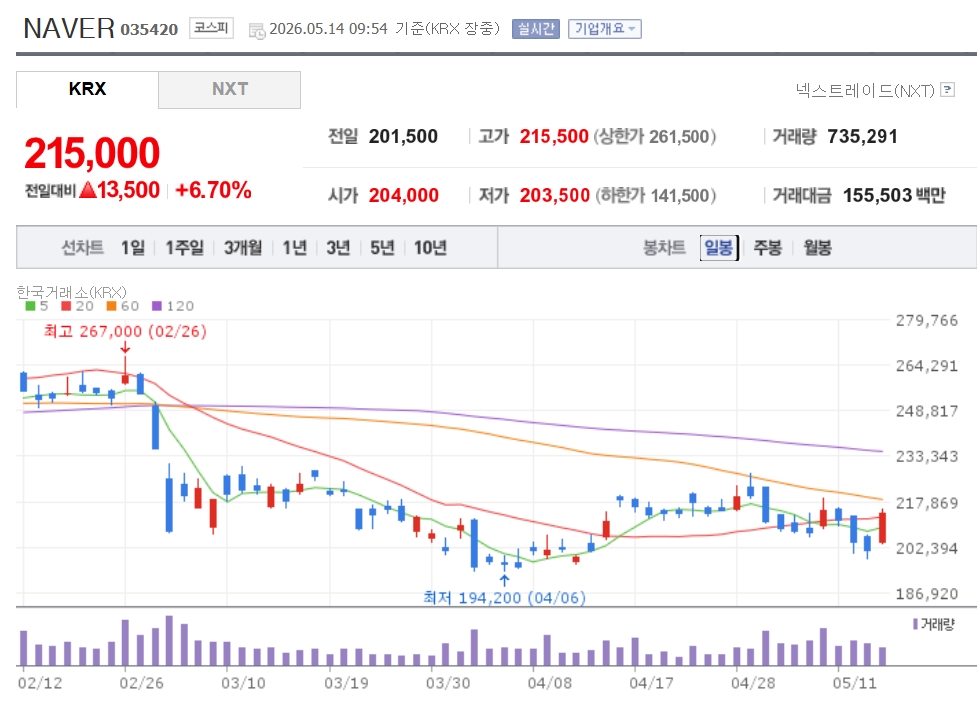Select the 주봉 weekly candle chart
977x712 pixels.
click(x=768, y=248)
